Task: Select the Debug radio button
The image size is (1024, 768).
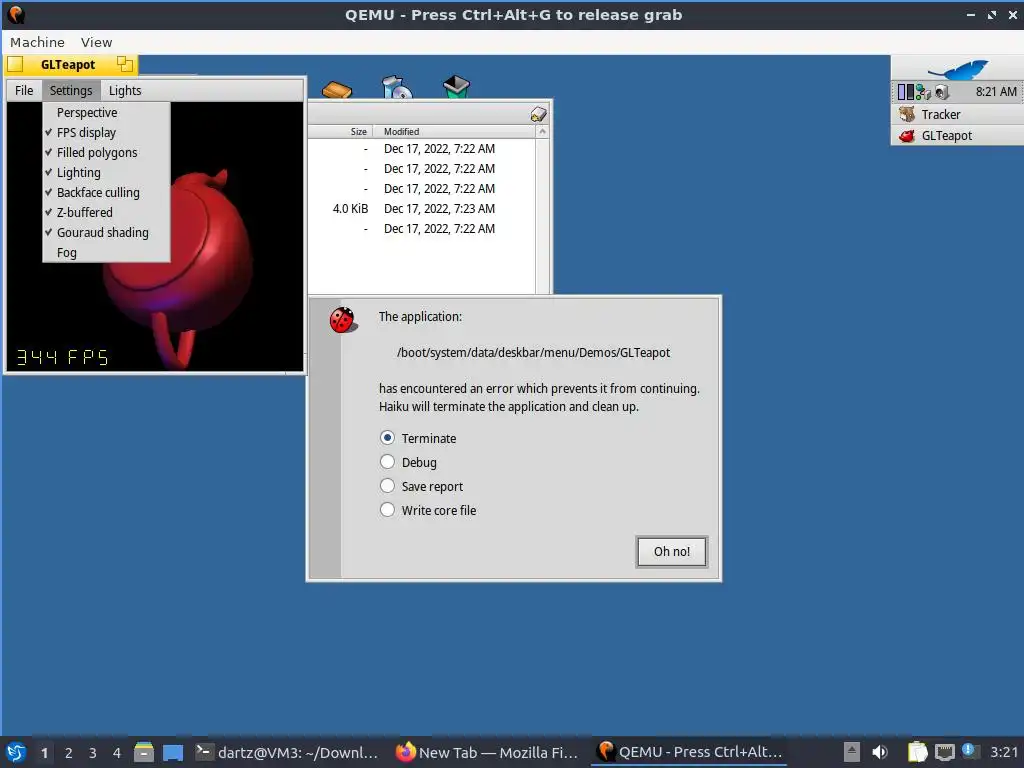Action: (387, 462)
